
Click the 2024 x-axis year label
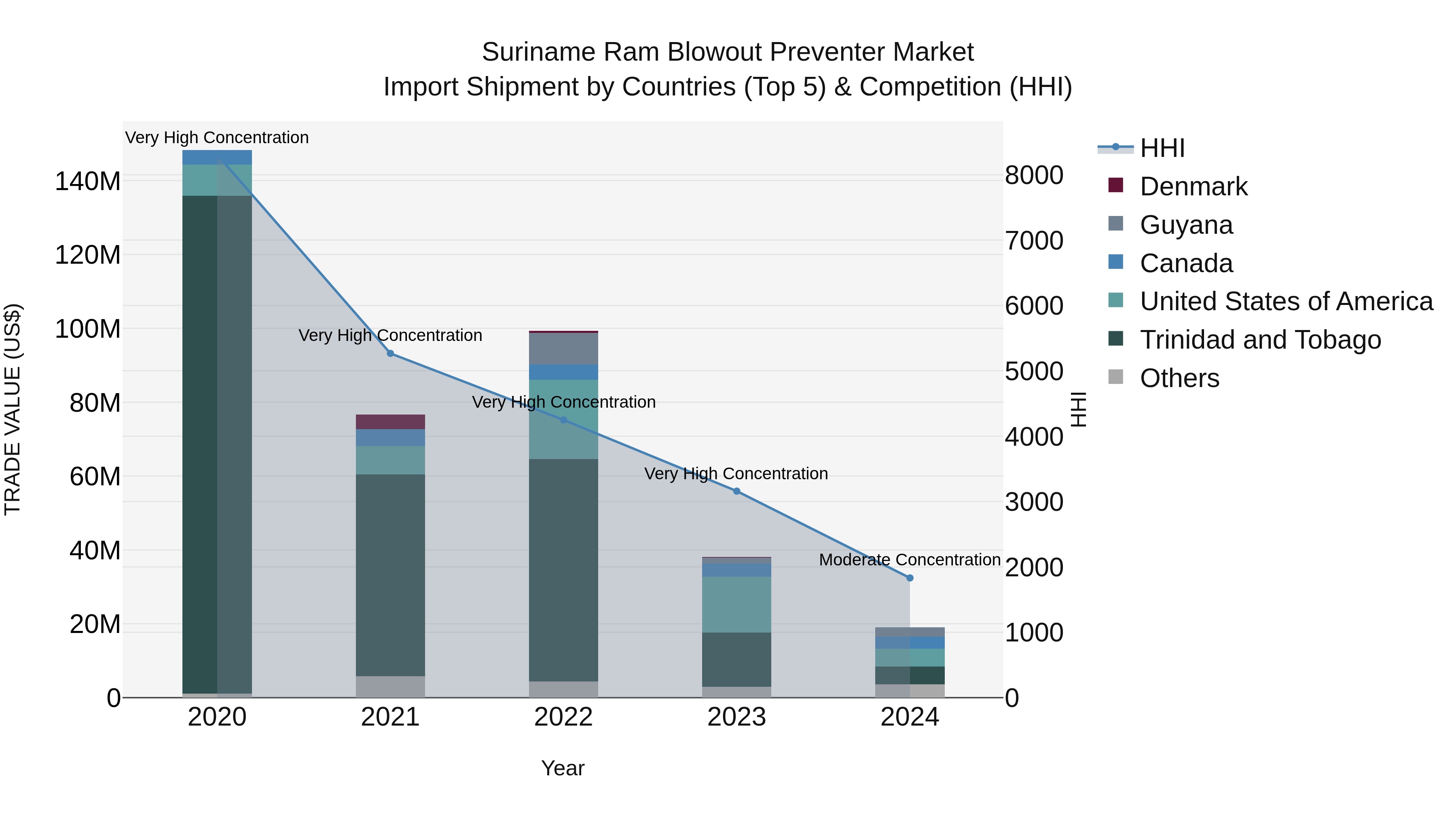click(910, 717)
